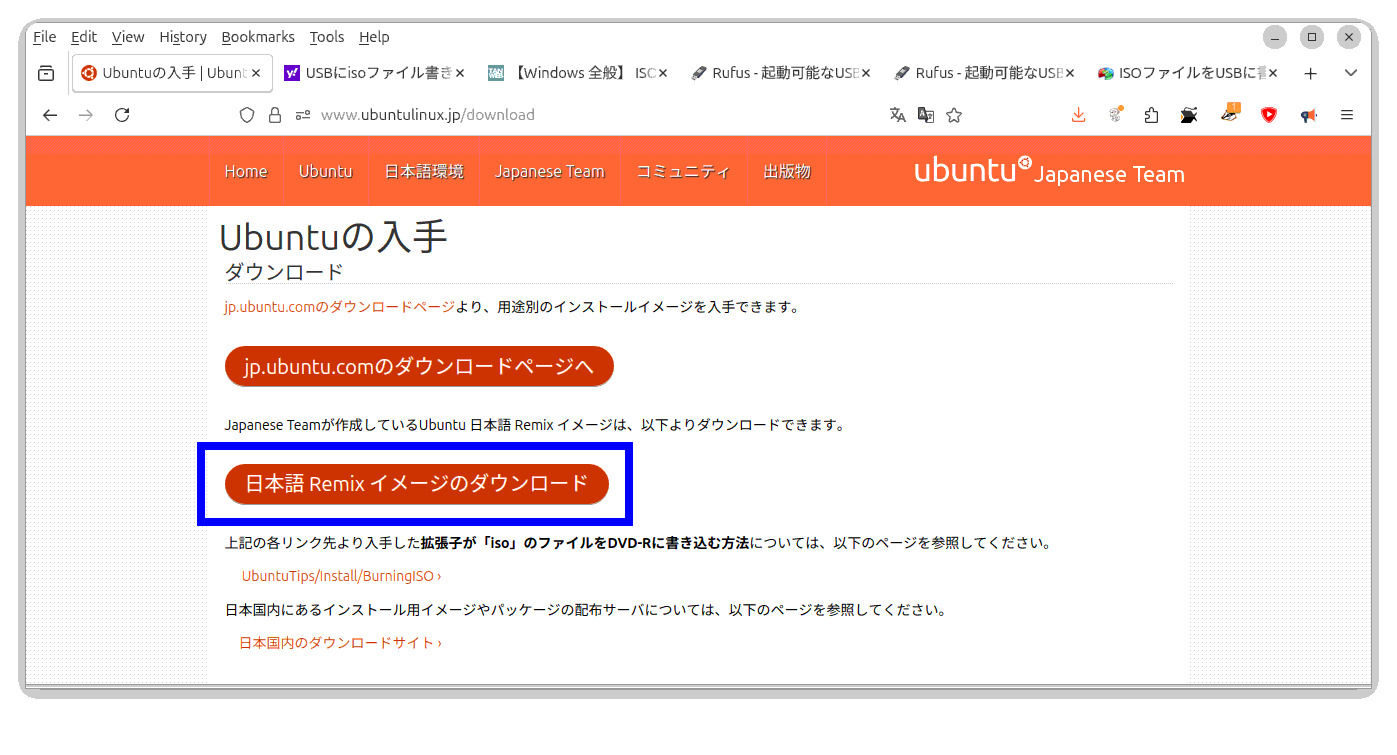Select the Ubuntuの入手 tab
Viewport: 1397px width, 755px height.
tap(170, 73)
